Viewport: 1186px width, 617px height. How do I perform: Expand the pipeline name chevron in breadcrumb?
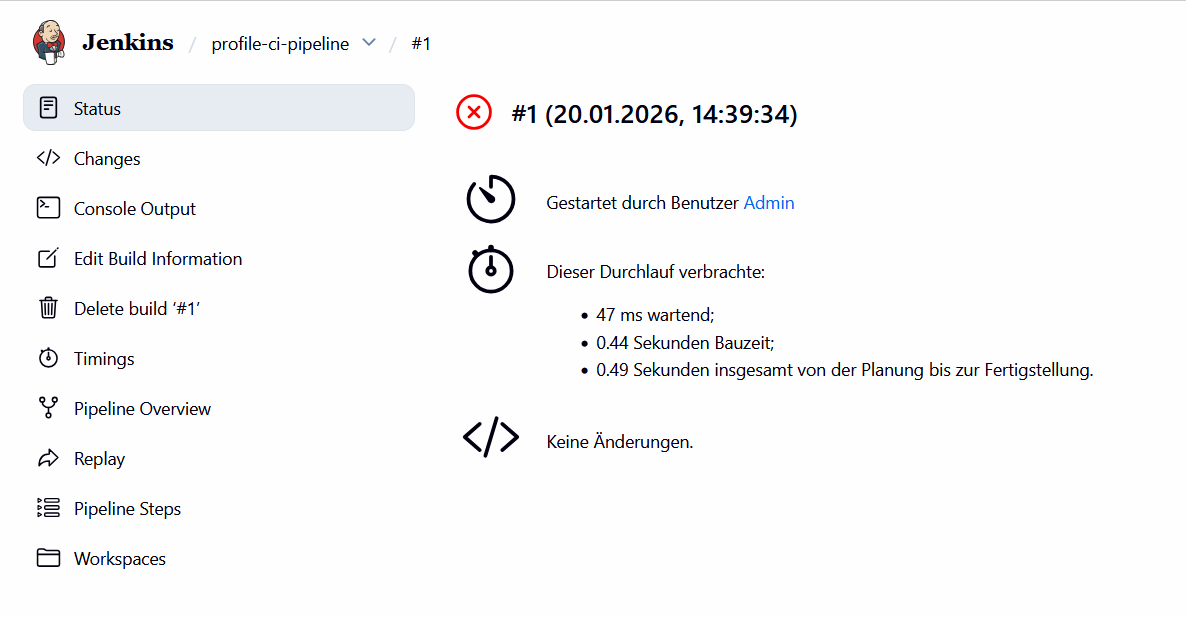[x=368, y=43]
